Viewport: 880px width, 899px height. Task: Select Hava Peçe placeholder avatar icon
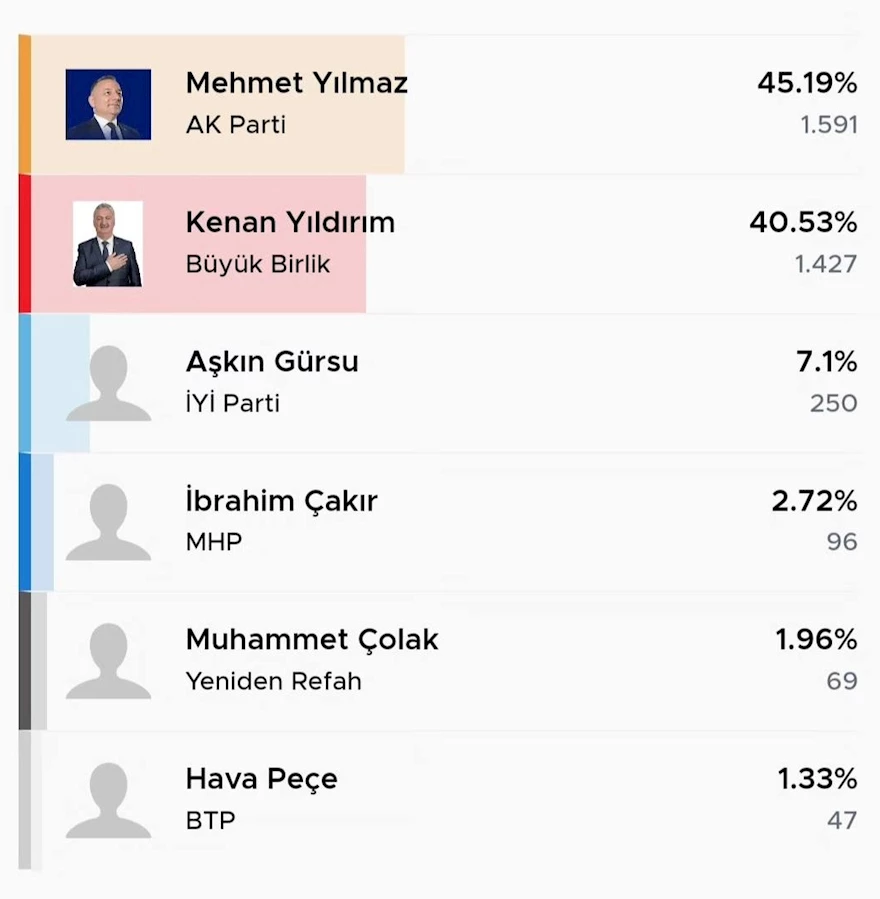108,800
